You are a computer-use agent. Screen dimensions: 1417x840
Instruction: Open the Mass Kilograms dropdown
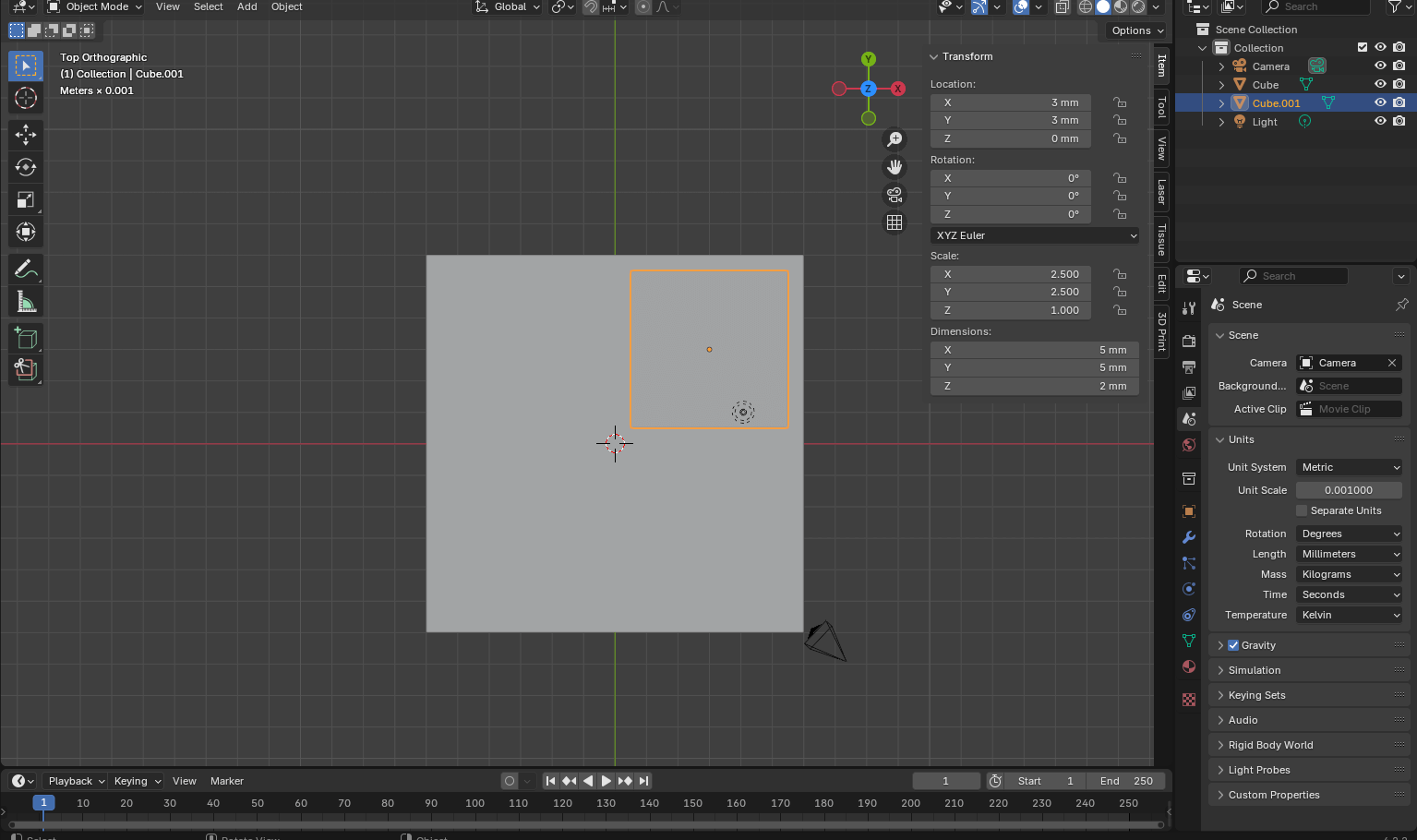[1350, 574]
